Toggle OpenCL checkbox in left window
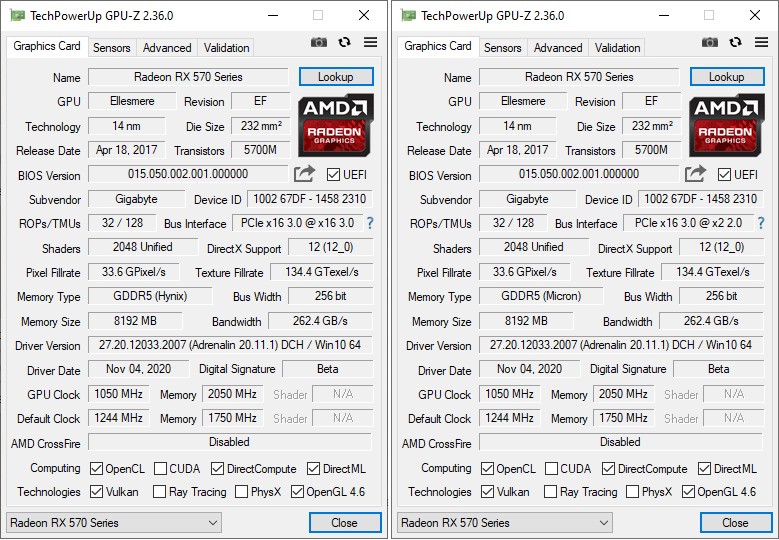Viewport: 779px width, 540px height. (x=96, y=468)
